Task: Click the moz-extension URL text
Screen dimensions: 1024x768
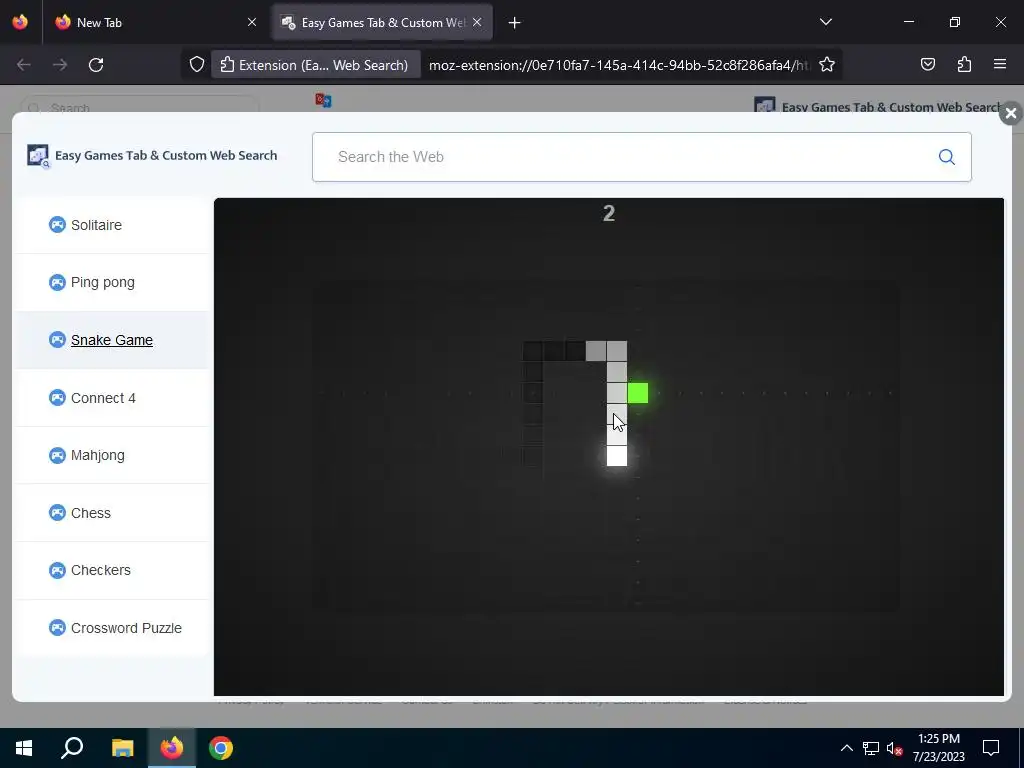Action: click(x=618, y=65)
